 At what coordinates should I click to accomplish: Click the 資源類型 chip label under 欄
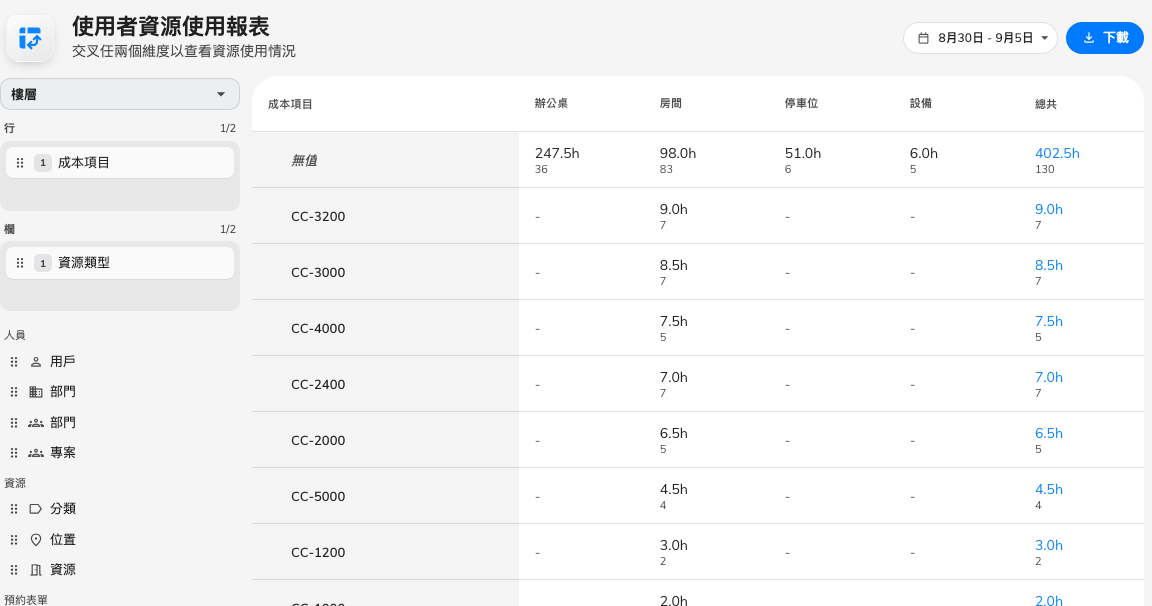point(84,263)
